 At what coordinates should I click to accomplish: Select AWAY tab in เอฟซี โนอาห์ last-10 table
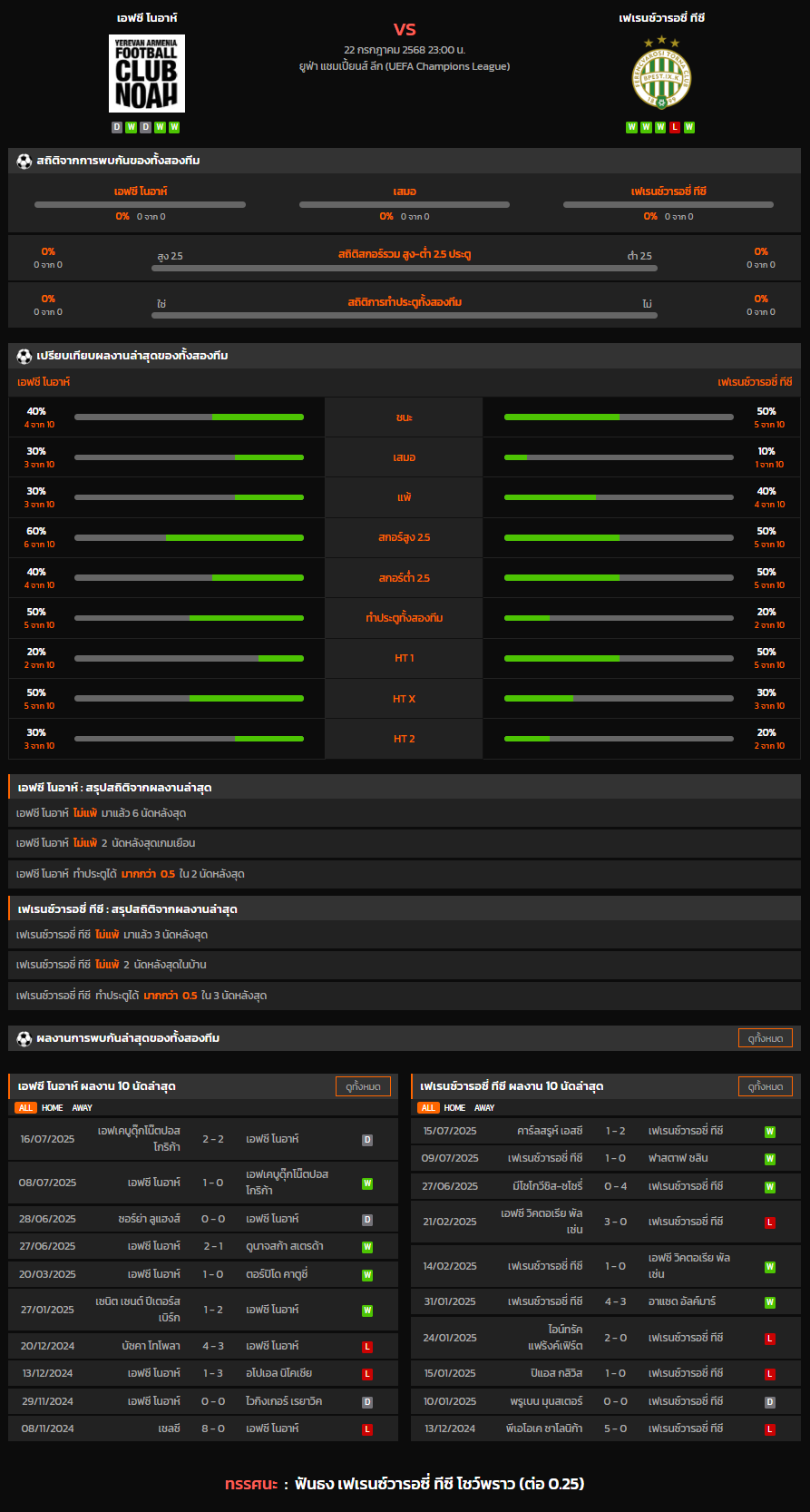tap(83, 1108)
